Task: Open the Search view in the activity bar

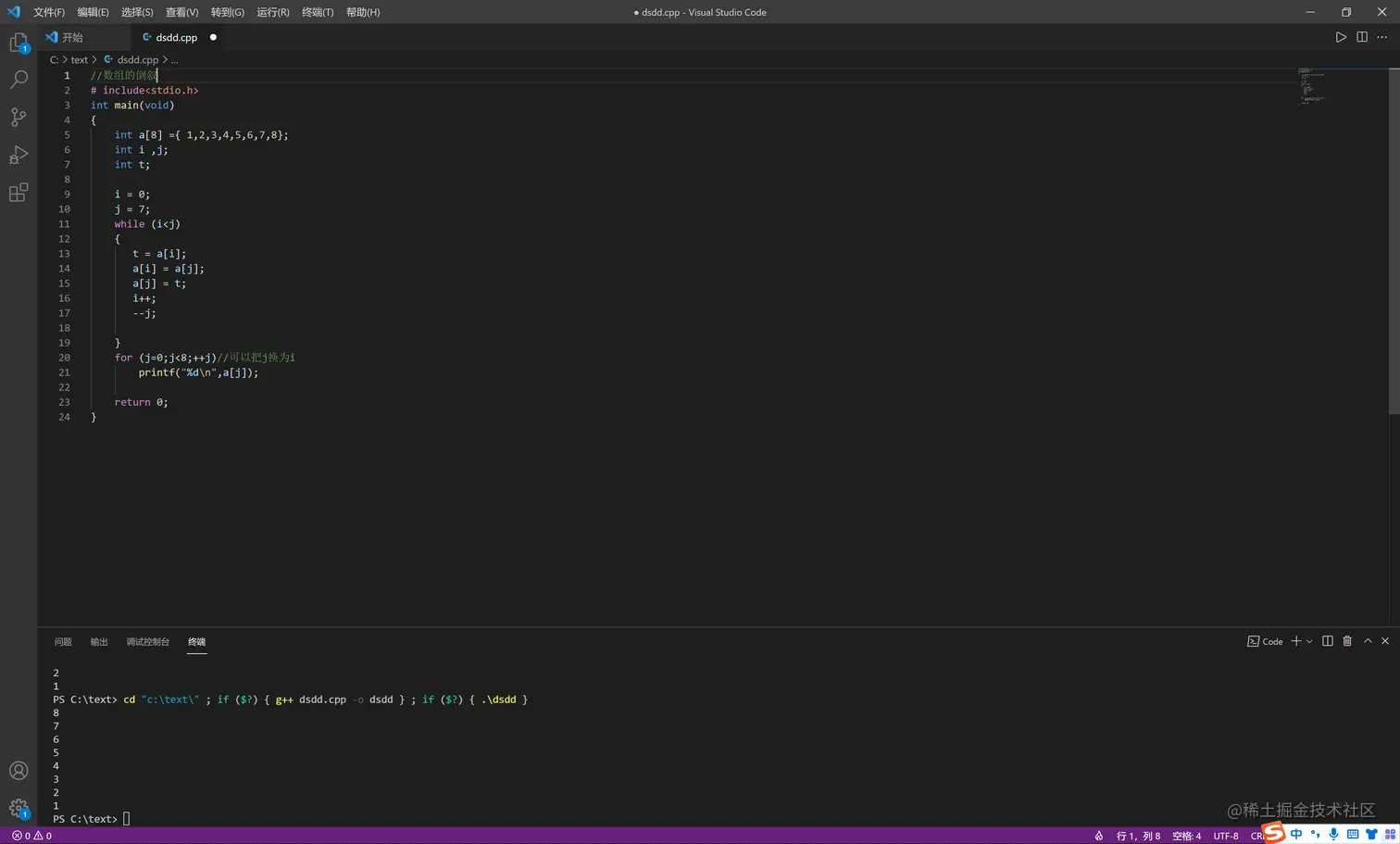Action: point(19,80)
